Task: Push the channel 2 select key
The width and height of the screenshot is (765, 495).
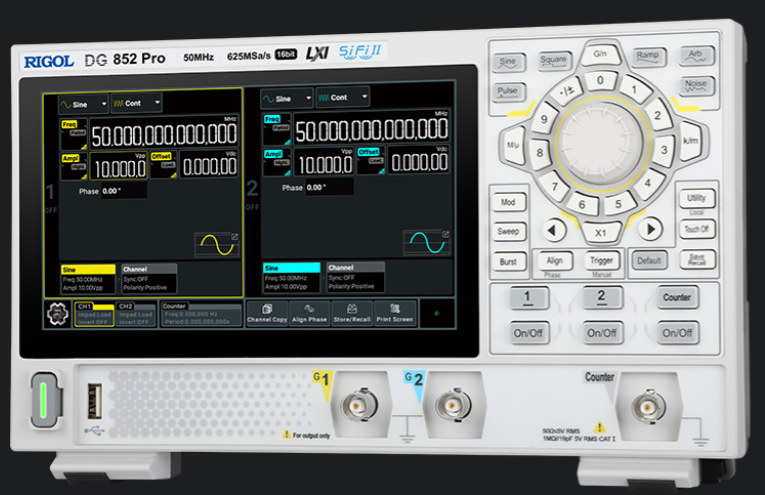Action: point(602,297)
